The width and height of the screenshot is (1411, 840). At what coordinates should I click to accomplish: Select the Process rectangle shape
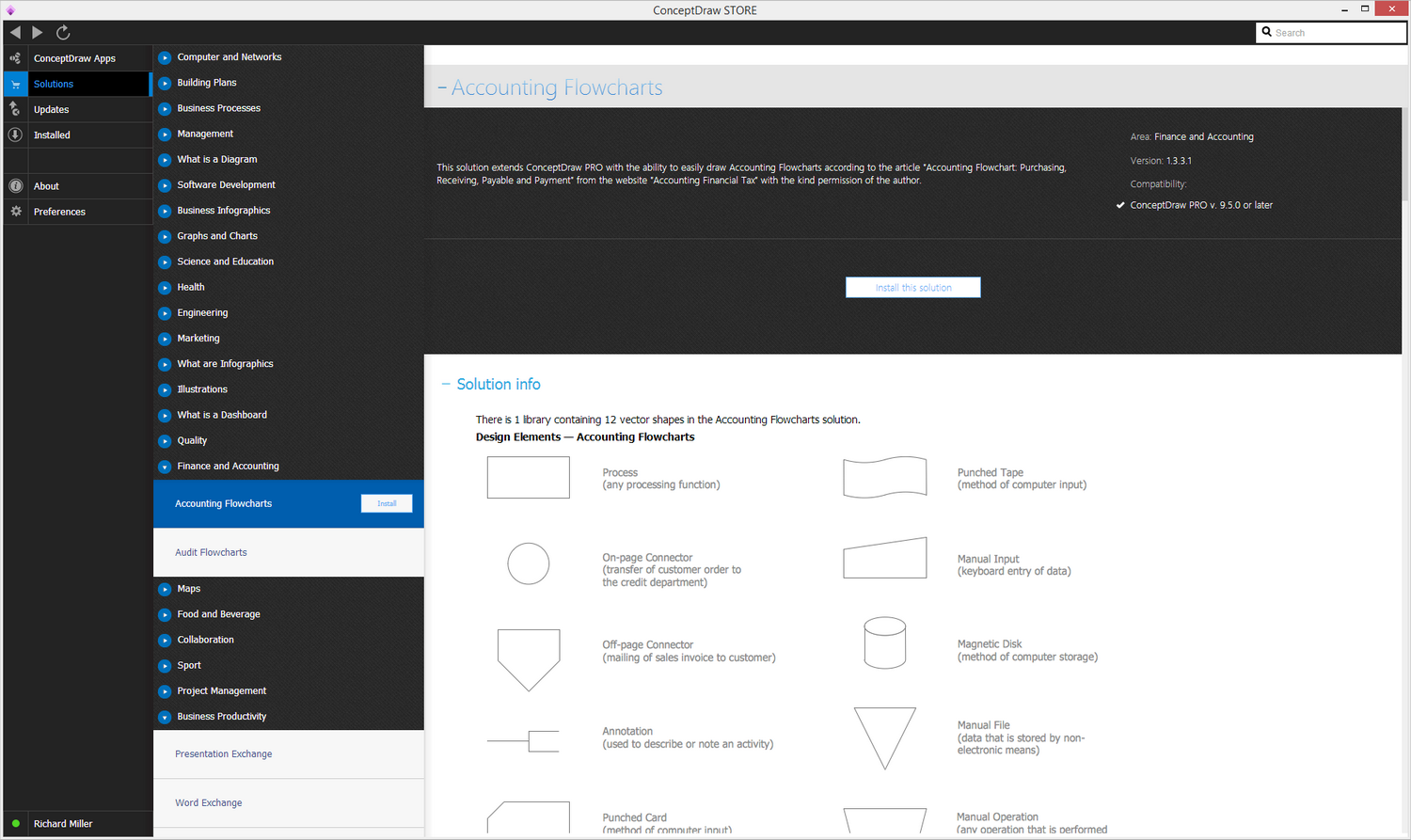coord(529,478)
